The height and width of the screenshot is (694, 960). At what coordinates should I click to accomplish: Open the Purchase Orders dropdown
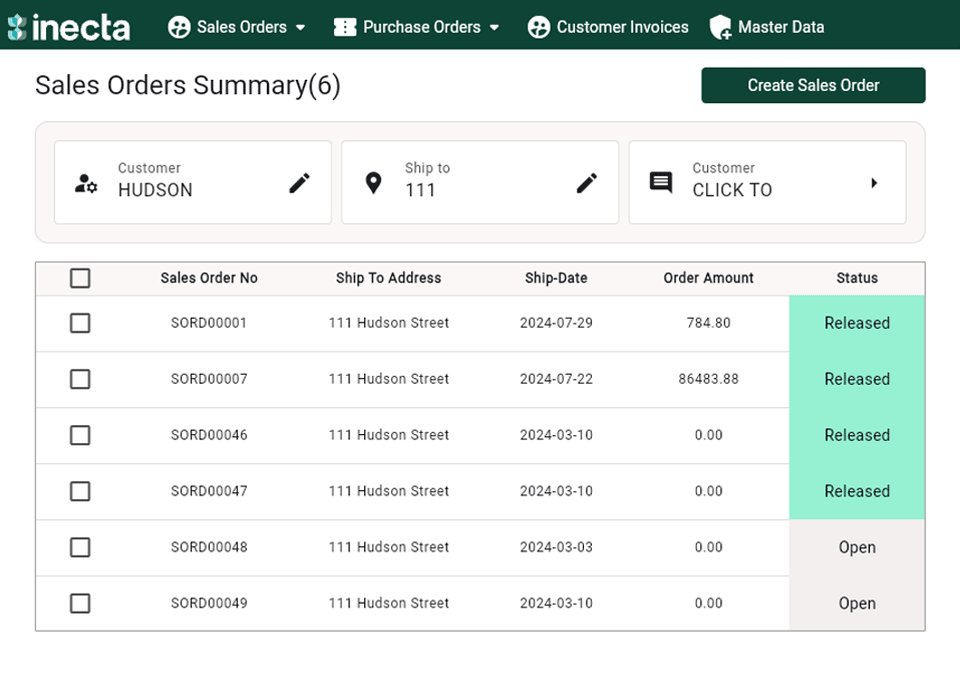point(492,27)
